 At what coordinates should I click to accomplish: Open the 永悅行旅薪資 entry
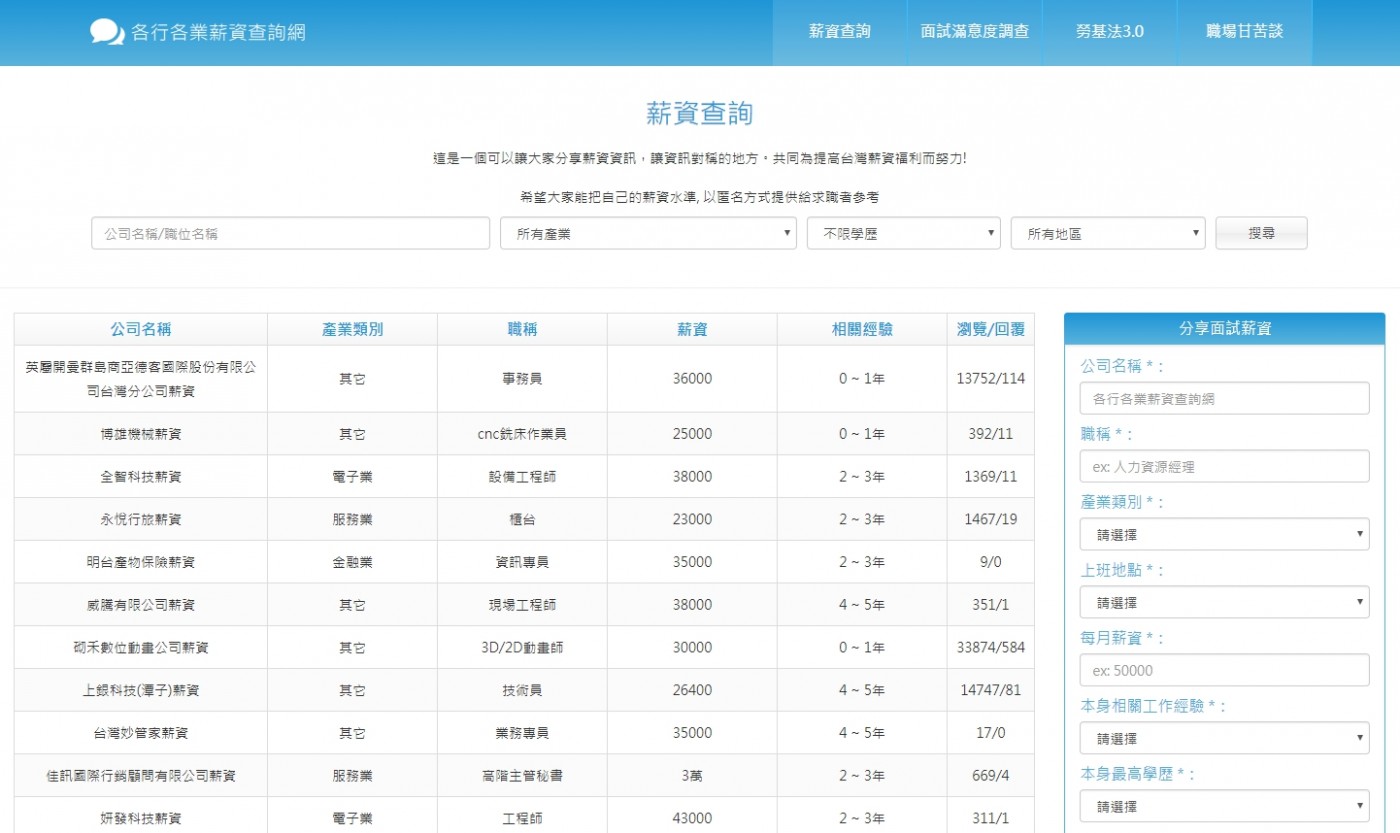pos(141,520)
